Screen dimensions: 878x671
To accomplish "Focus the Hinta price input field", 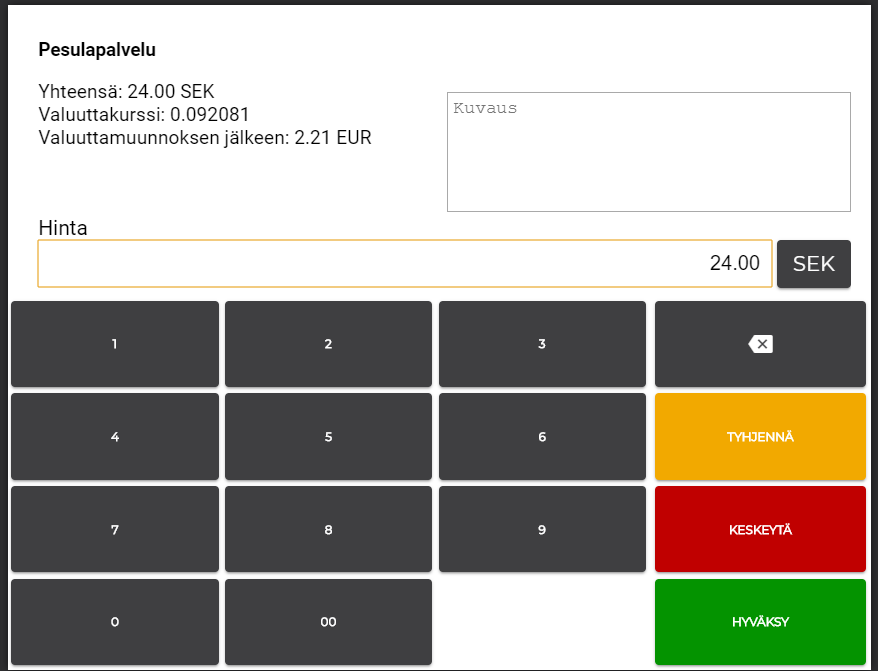I will coord(404,264).
